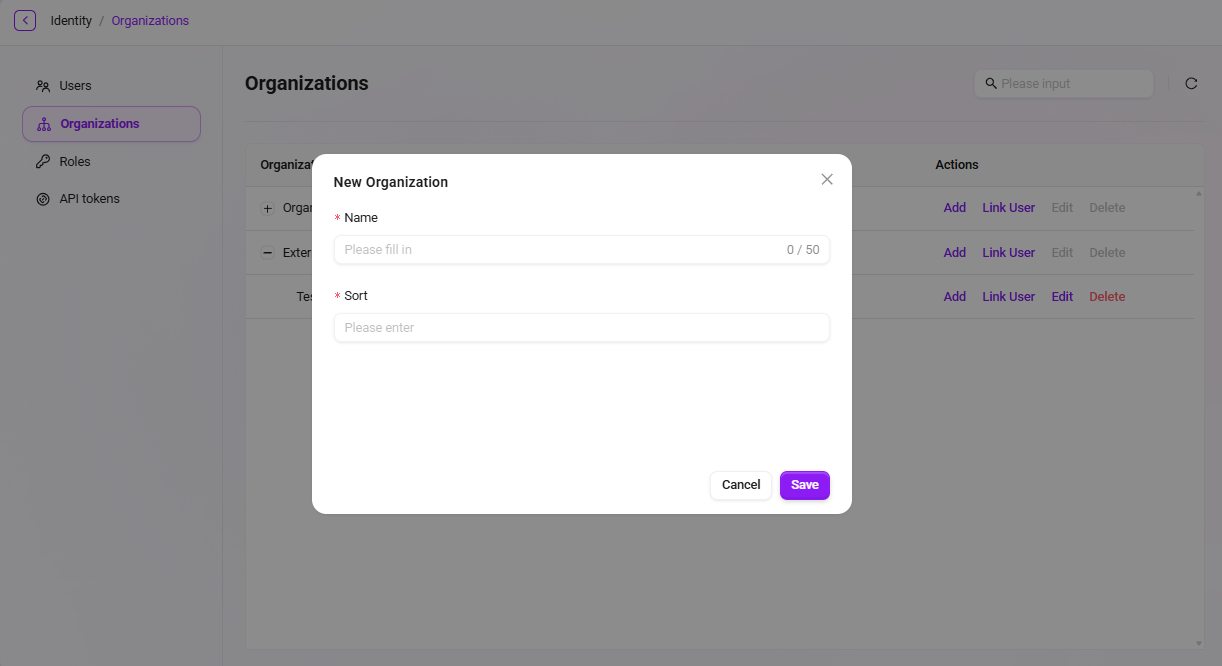Cancel the New Organization dialog
Image resolution: width=1222 pixels, height=666 pixels.
[x=741, y=485]
